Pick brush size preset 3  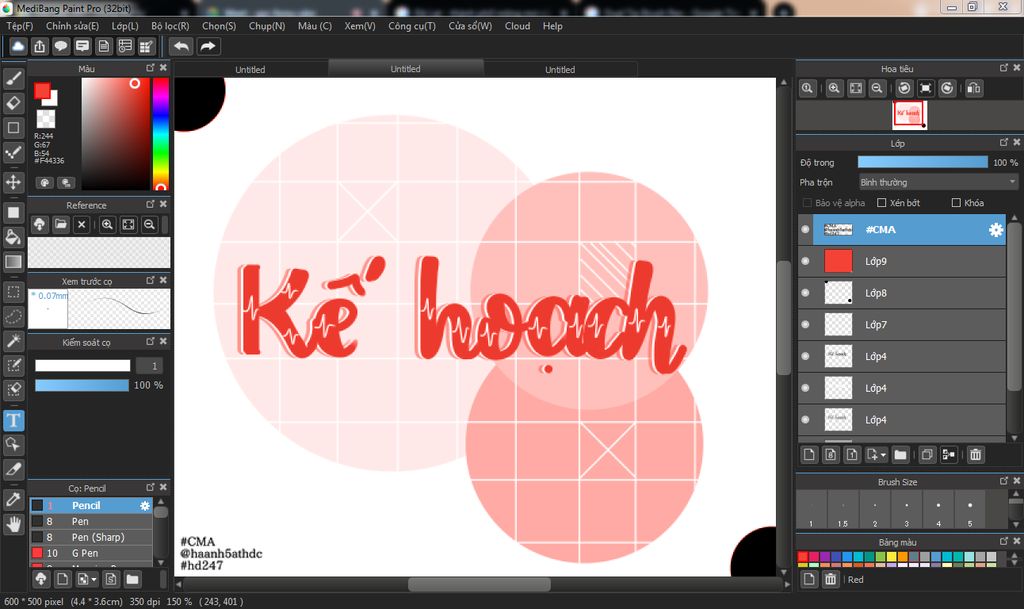click(906, 510)
